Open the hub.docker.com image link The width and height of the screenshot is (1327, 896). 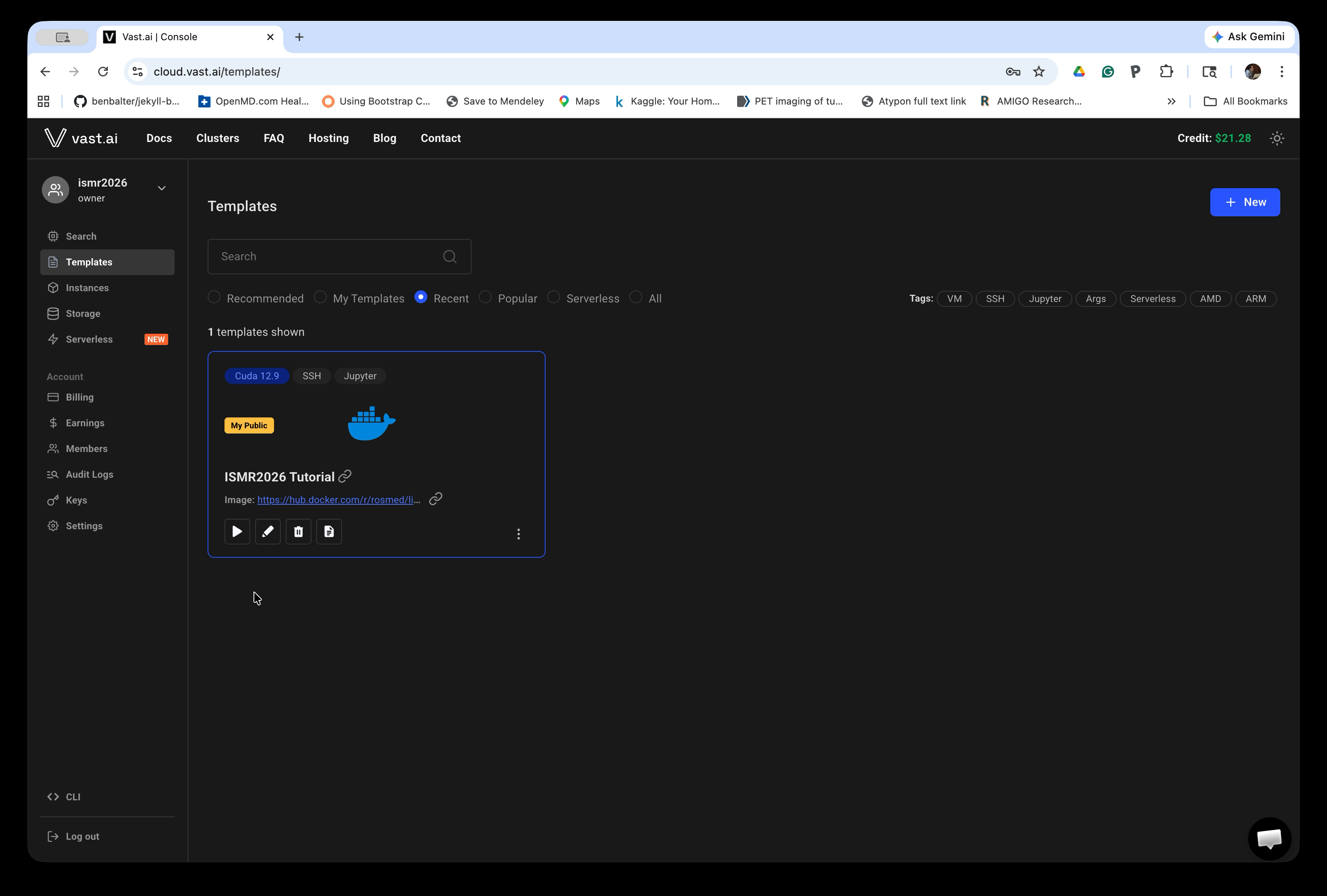(339, 499)
